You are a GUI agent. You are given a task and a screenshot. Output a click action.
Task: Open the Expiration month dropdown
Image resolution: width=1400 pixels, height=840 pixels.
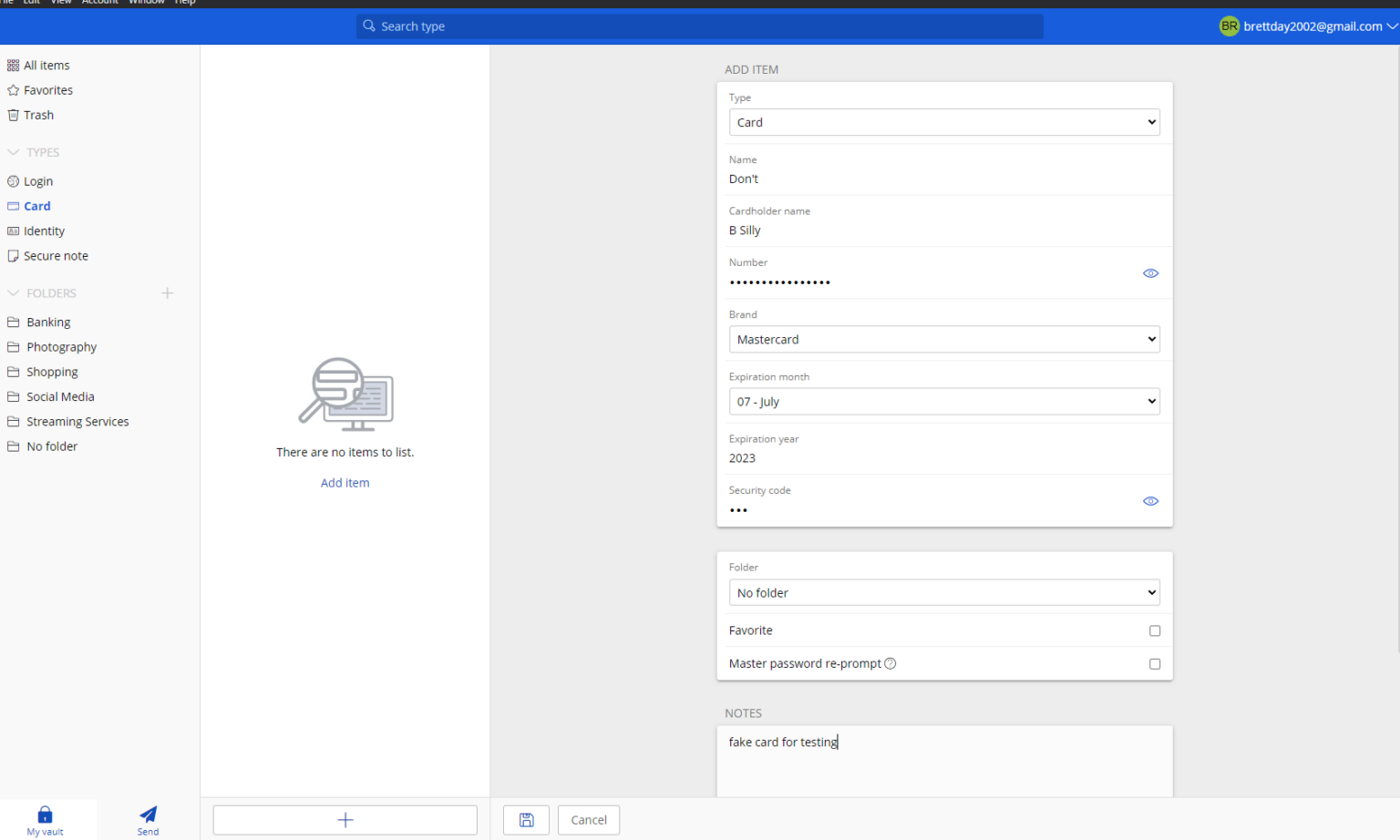tap(943, 401)
